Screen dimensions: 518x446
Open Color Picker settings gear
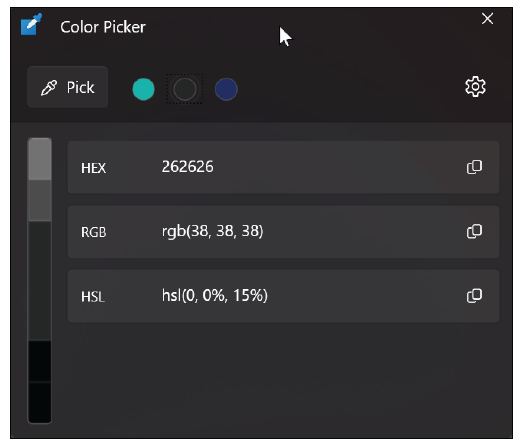click(x=475, y=87)
